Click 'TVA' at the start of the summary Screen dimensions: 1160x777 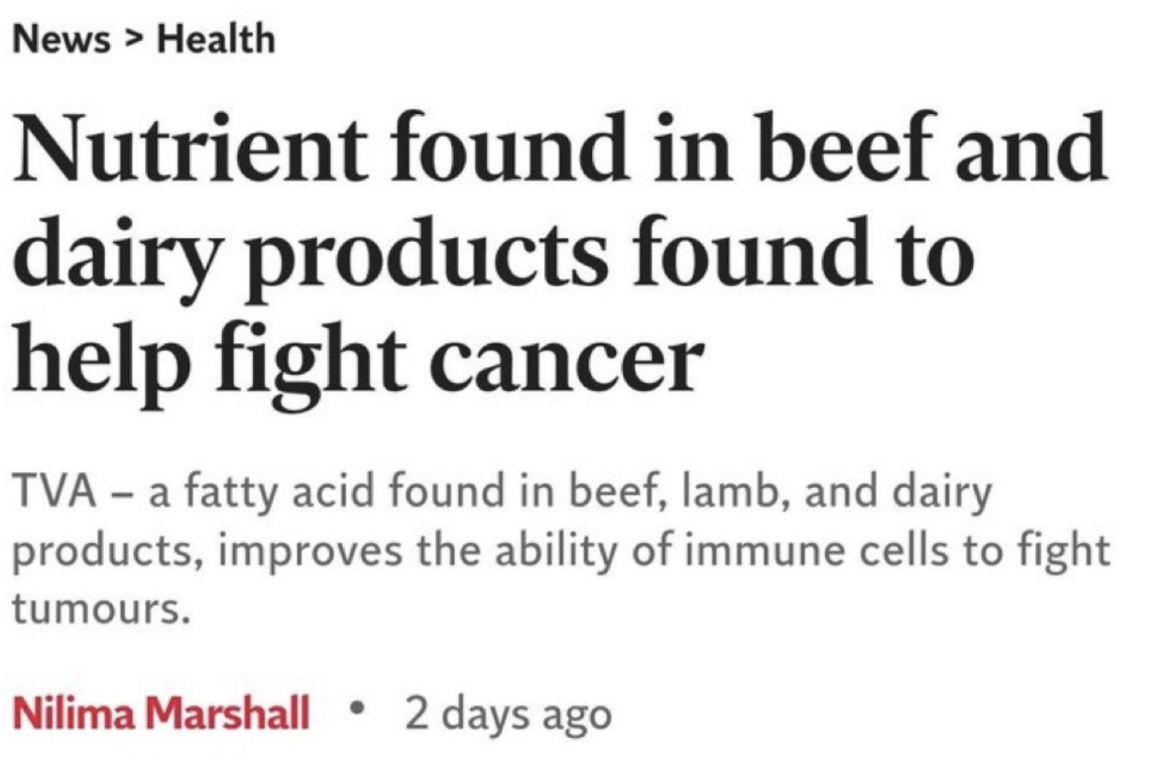click(55, 491)
